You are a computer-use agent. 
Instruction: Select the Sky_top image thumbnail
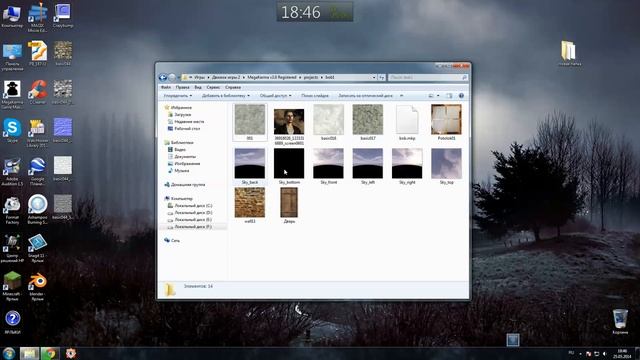pos(446,164)
